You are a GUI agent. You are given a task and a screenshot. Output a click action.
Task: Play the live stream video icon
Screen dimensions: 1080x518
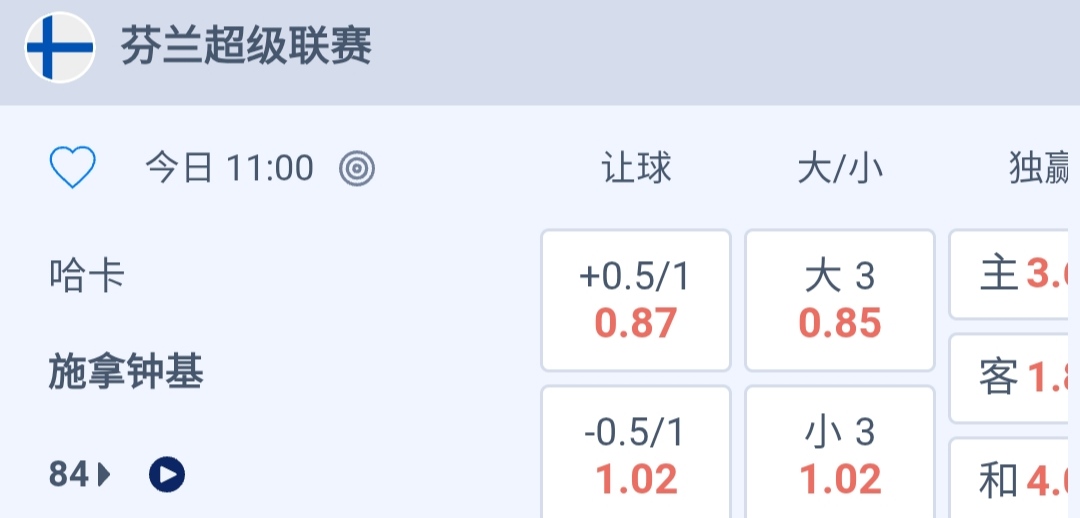pos(167,474)
